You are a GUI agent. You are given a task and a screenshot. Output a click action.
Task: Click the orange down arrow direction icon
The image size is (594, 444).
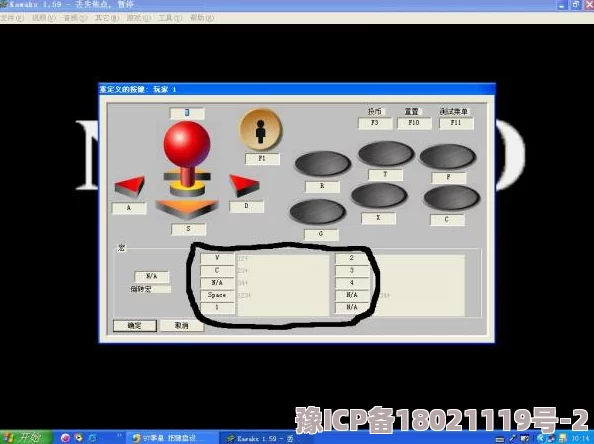[x=187, y=209]
